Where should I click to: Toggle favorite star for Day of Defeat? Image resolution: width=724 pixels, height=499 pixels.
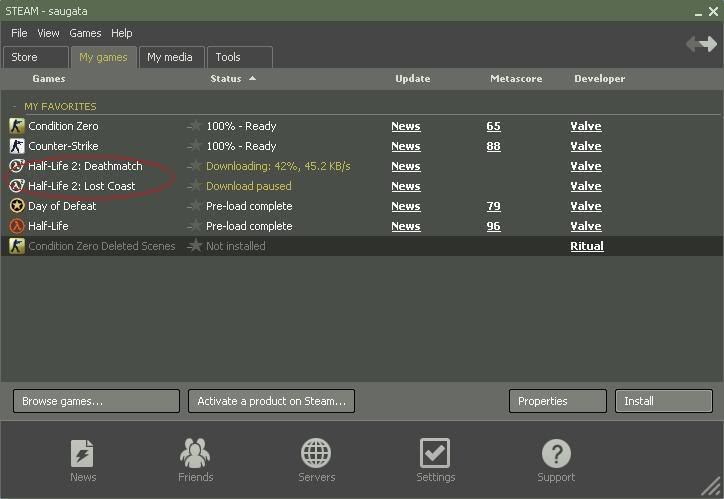tap(196, 205)
